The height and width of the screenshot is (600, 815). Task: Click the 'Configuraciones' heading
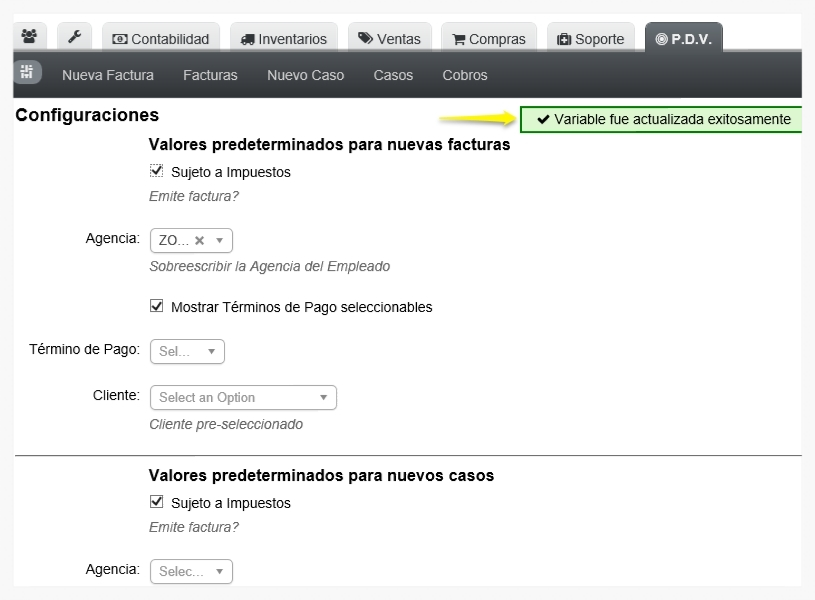coord(87,115)
